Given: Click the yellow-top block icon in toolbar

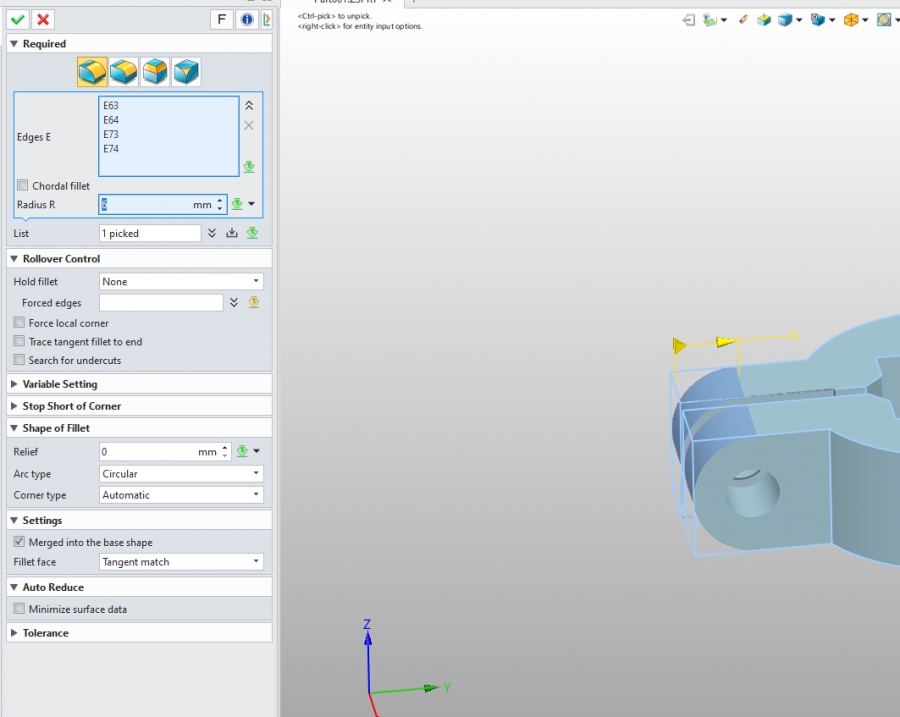Looking at the screenshot, I should [x=764, y=21].
